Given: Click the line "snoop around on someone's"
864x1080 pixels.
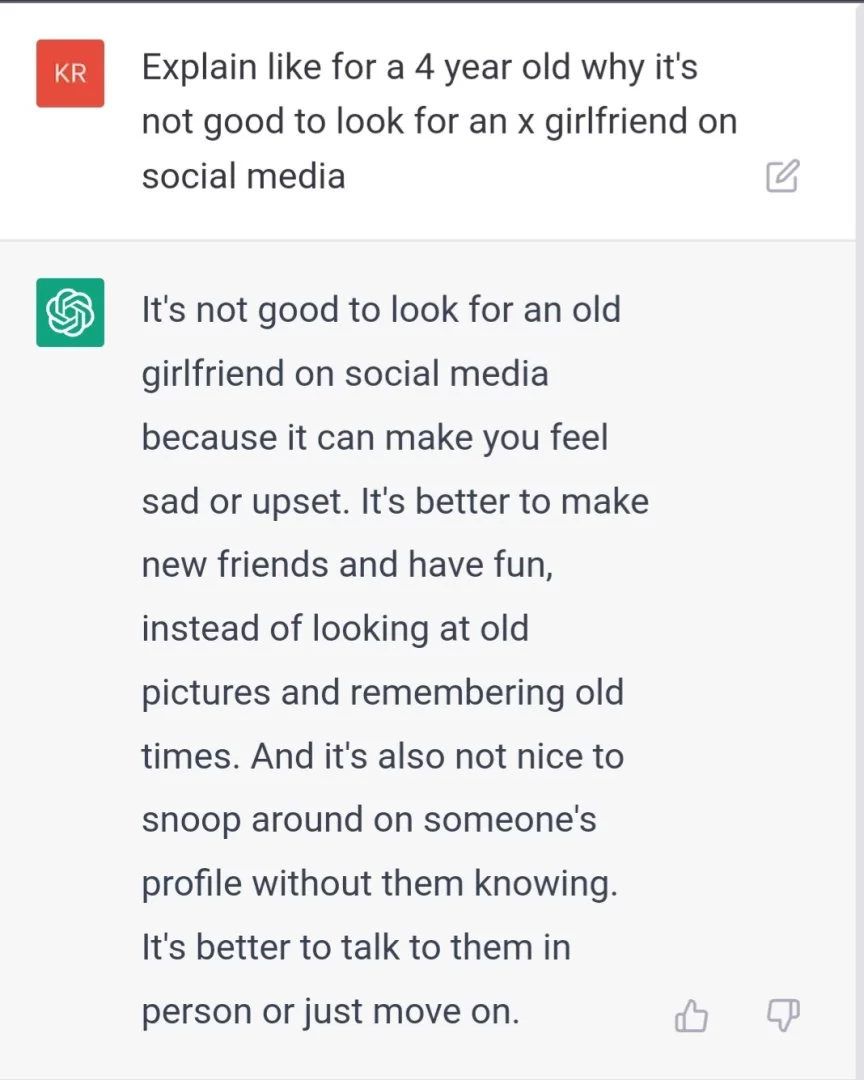Looking at the screenshot, I should point(369,820).
